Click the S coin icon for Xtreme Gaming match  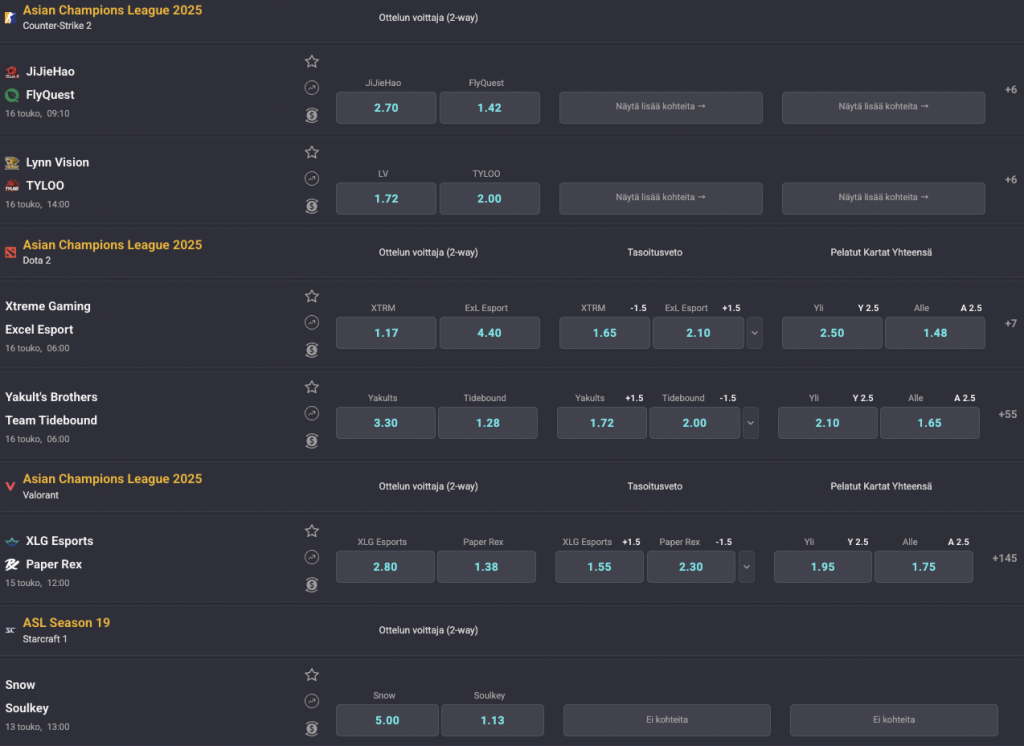pos(312,349)
